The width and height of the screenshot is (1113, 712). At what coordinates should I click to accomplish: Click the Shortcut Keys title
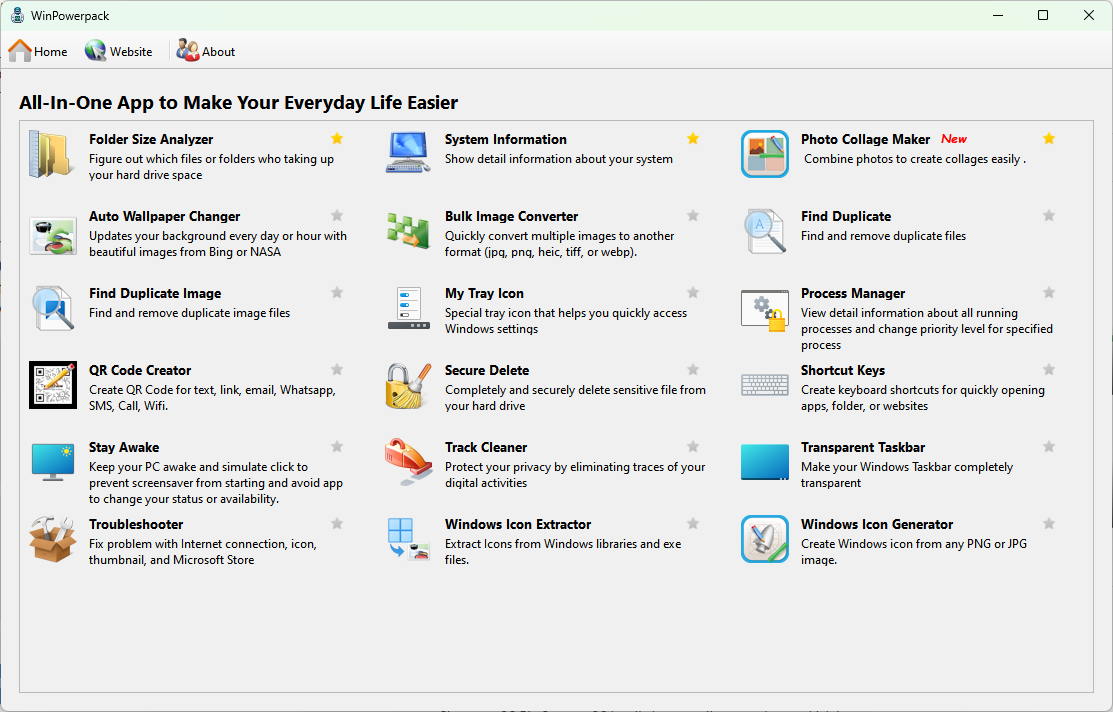[x=843, y=371]
